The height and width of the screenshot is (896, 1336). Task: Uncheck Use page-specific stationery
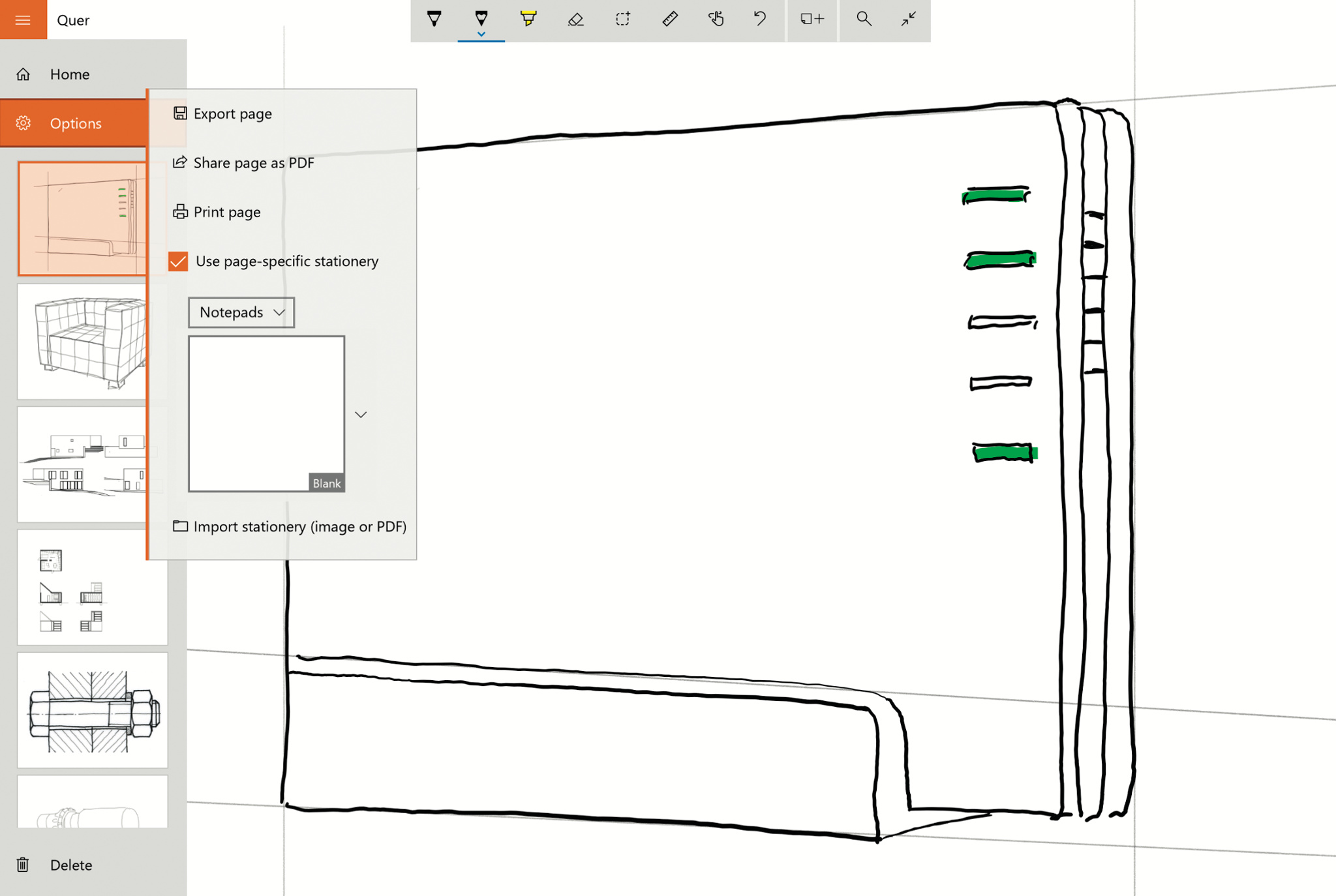point(178,261)
